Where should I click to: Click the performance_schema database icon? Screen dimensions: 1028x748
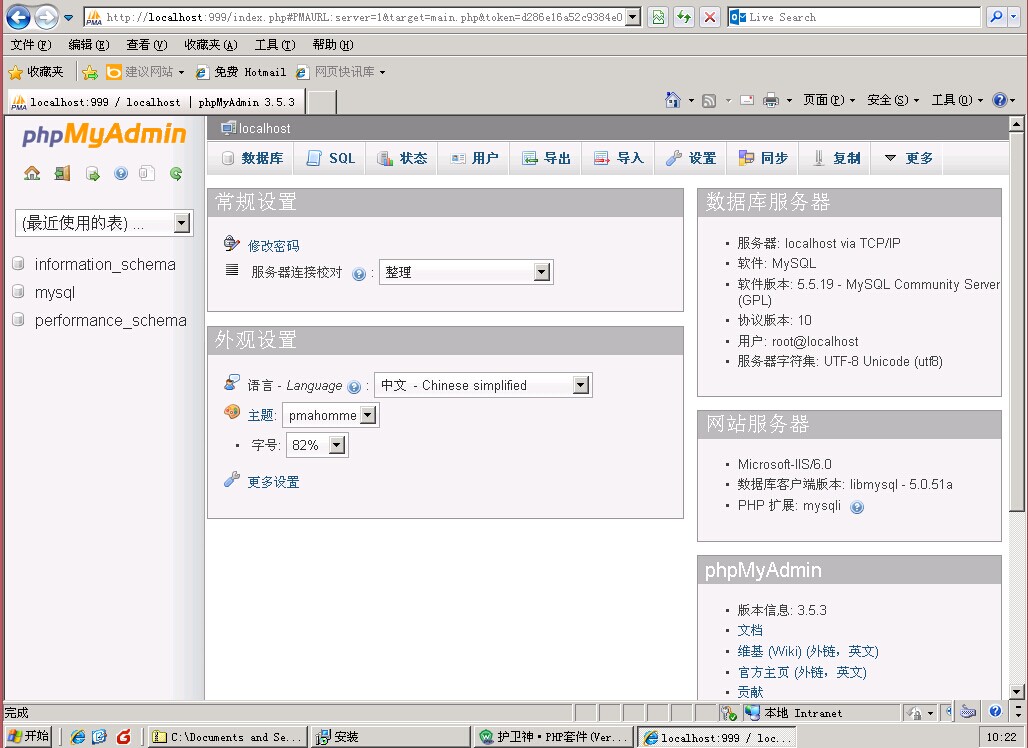coord(18,320)
